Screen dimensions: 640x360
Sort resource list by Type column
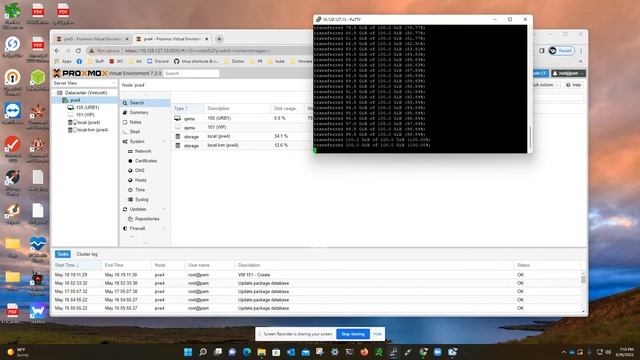pyautogui.click(x=187, y=109)
